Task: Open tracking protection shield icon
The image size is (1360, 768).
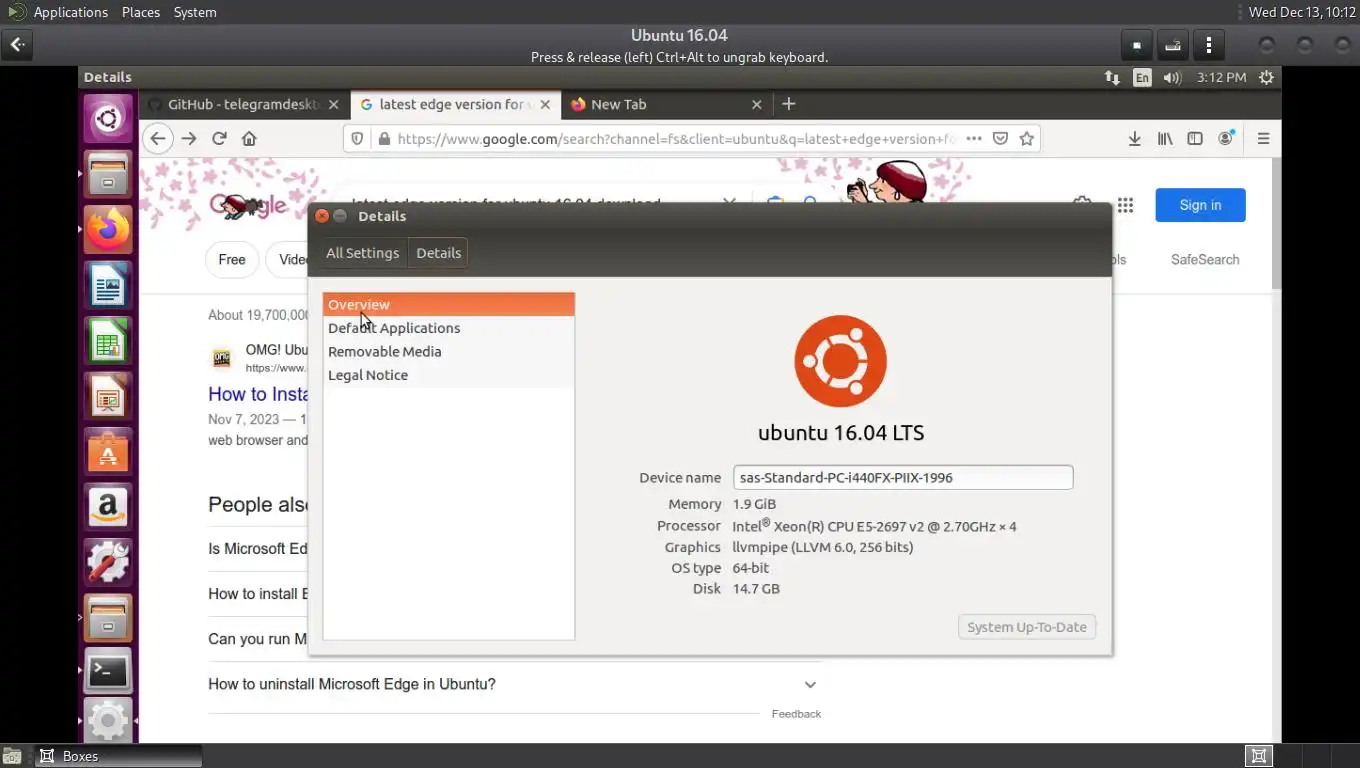Action: click(358, 139)
